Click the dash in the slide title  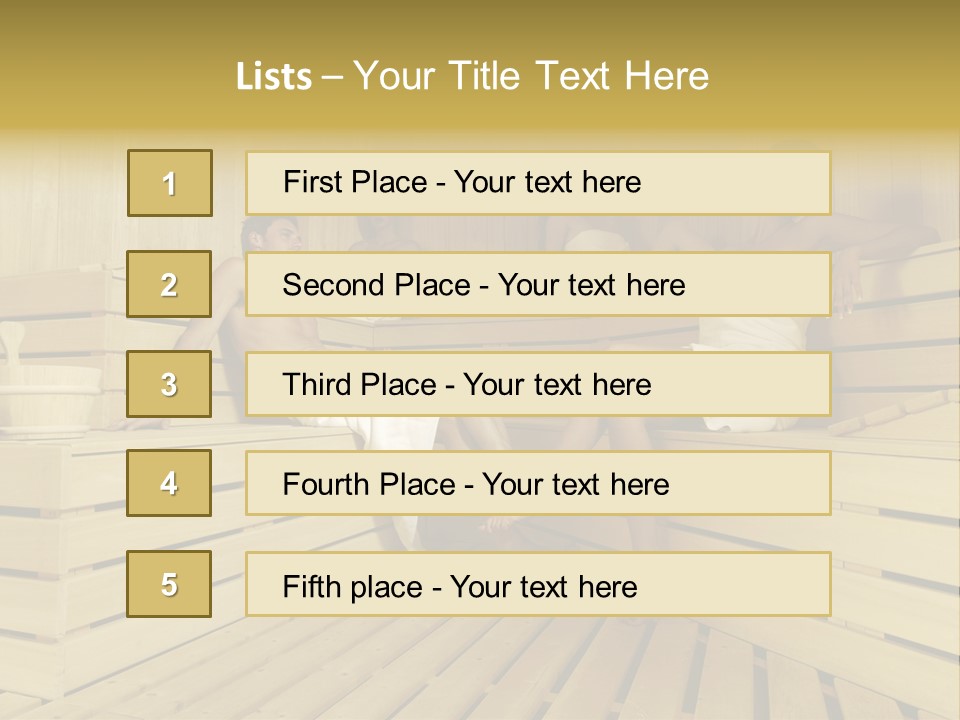332,77
